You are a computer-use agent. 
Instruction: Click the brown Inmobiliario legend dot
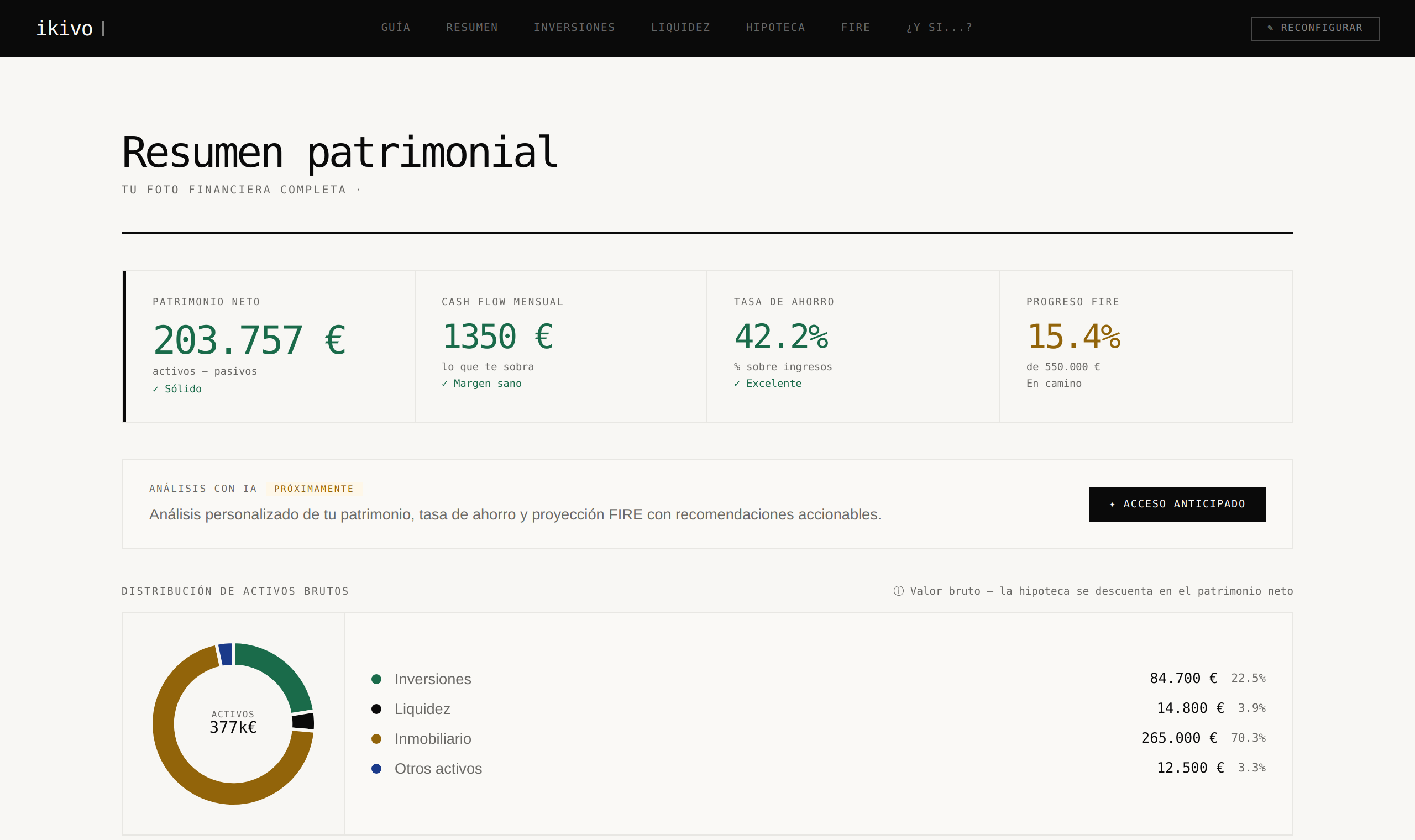click(376, 739)
